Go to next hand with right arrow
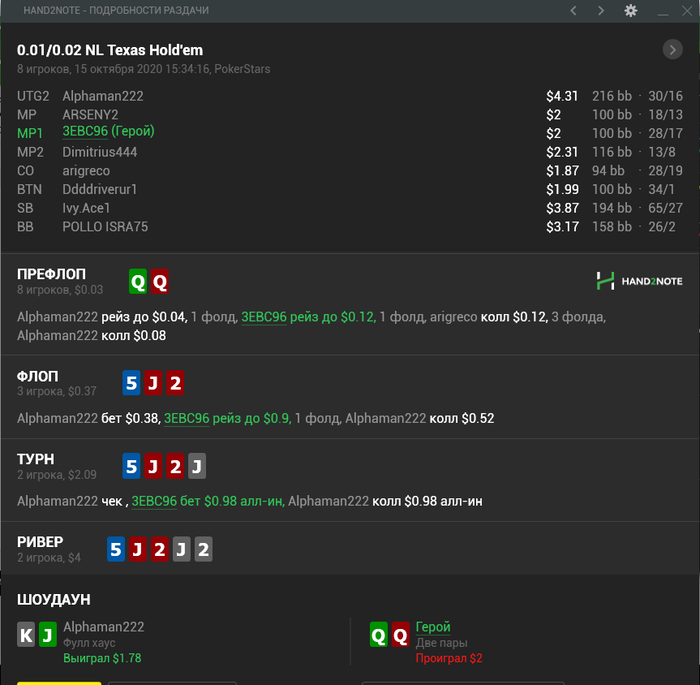 click(601, 10)
